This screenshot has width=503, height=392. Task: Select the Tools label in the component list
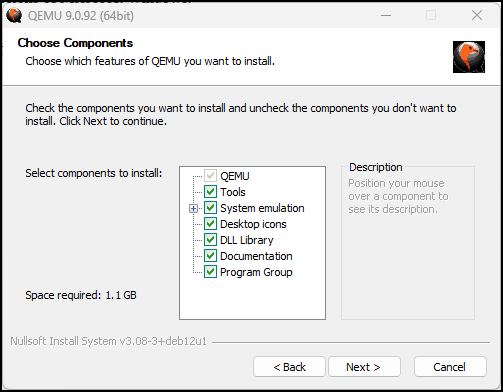click(x=233, y=192)
